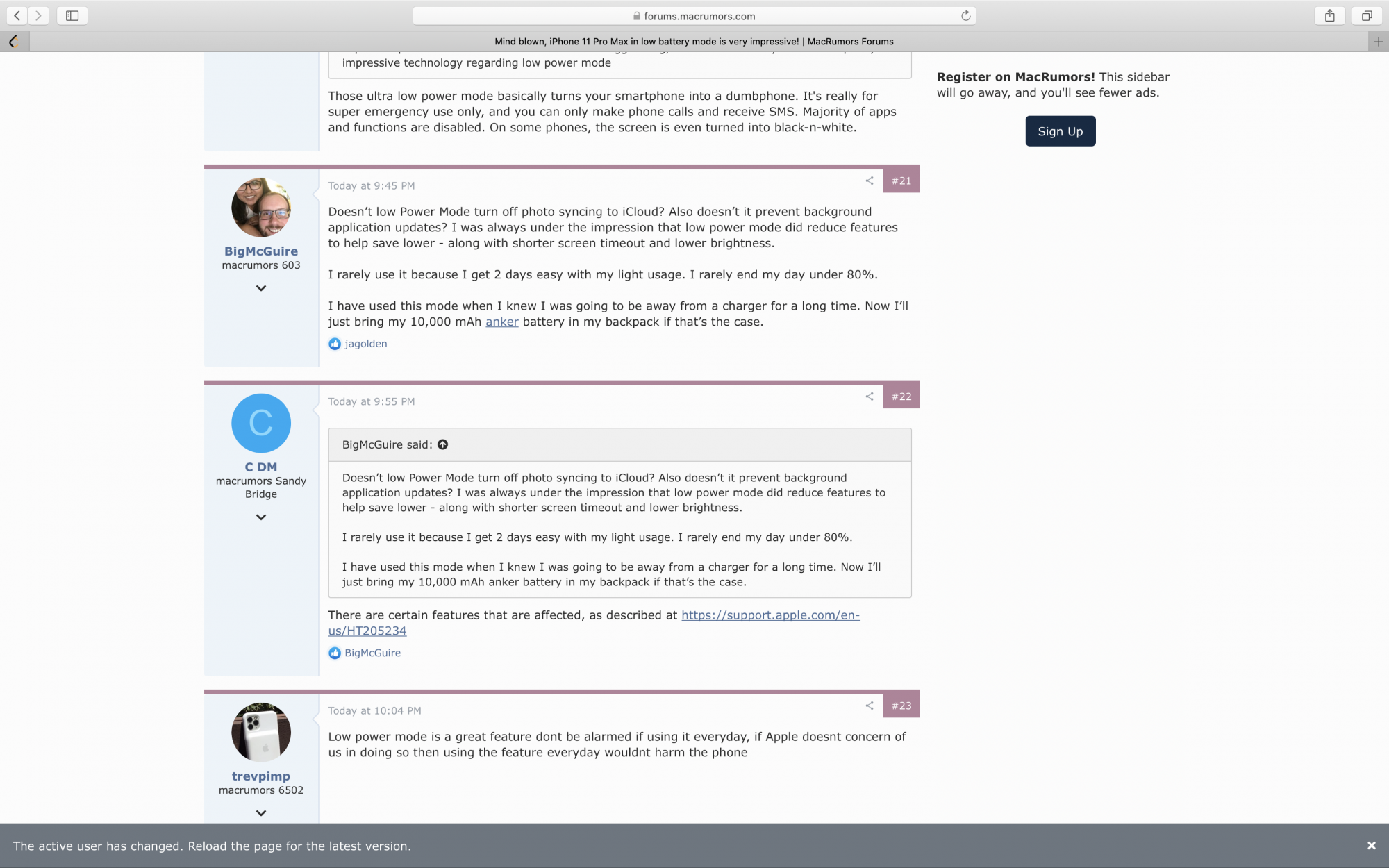
Task: Select the MacRumors Forums page tab
Action: click(x=694, y=42)
